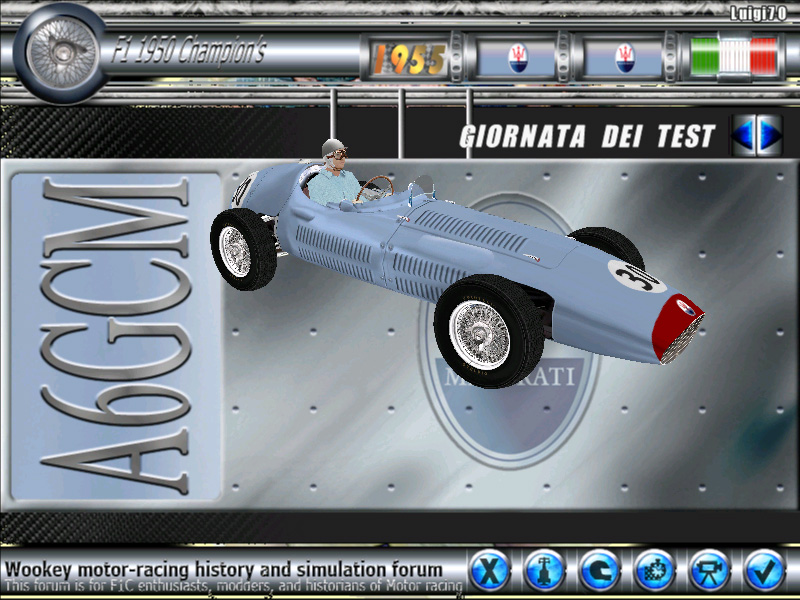Click the F1 1950 Champion's title
Image resolution: width=800 pixels, height=600 pixels.
pos(189,51)
